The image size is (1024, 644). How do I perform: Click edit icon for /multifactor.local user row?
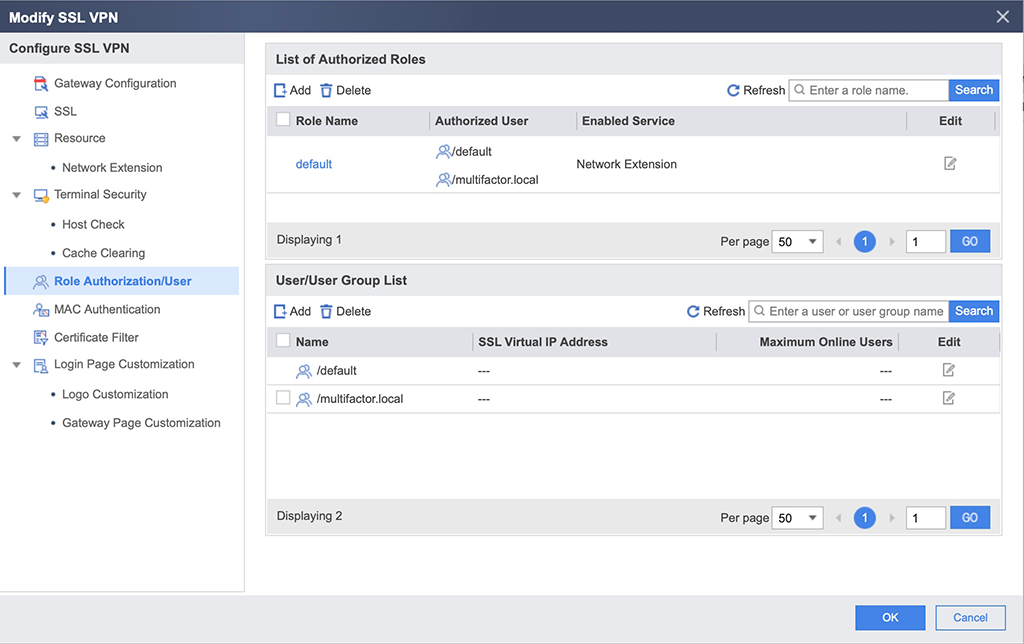pyautogui.click(x=949, y=398)
